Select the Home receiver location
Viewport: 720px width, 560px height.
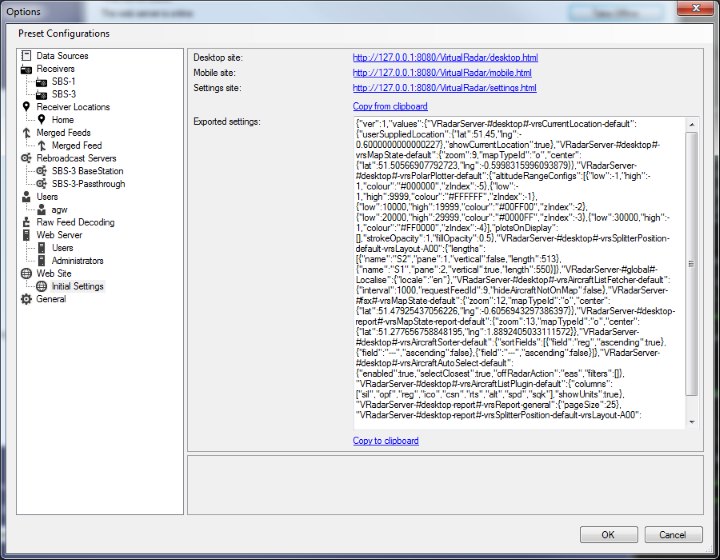coord(62,120)
